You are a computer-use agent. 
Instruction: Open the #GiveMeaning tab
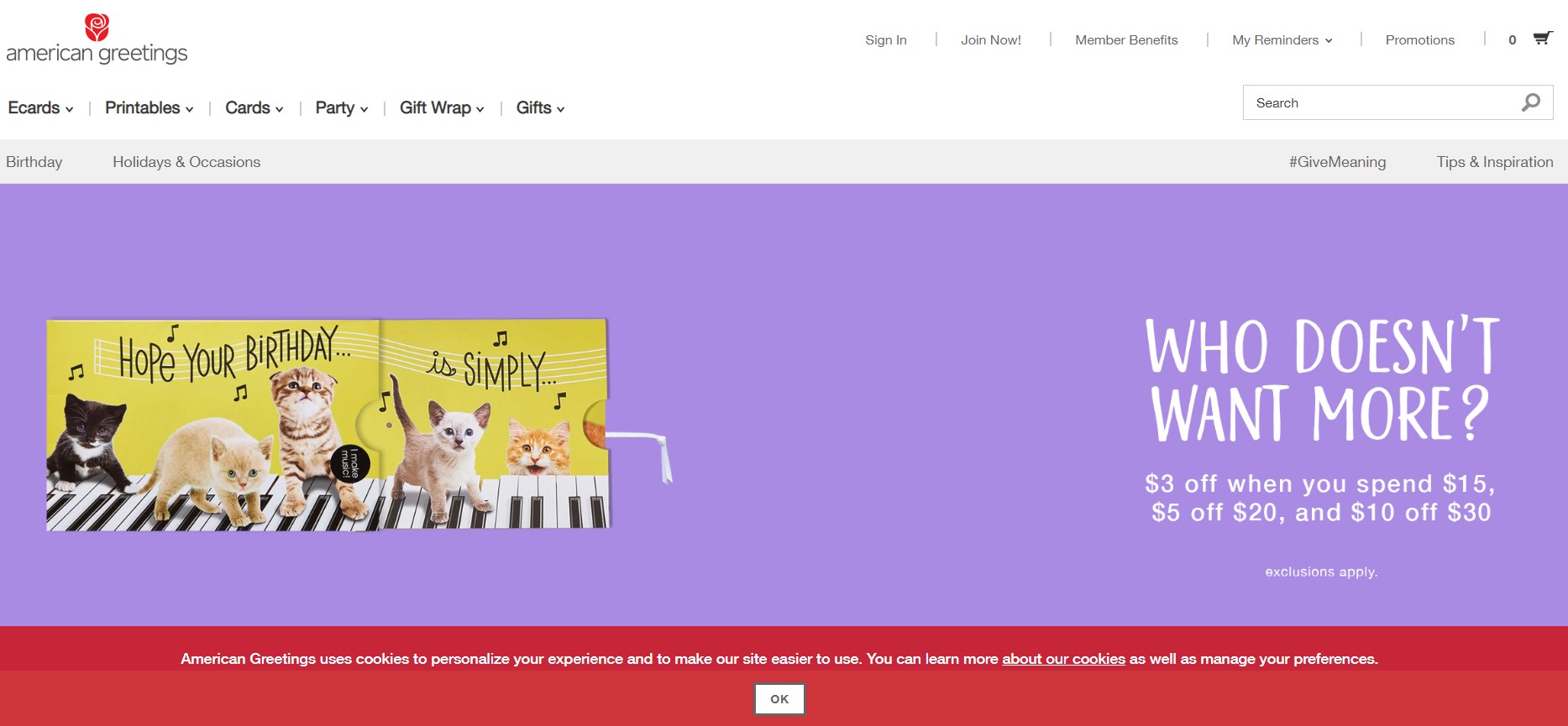(1337, 162)
